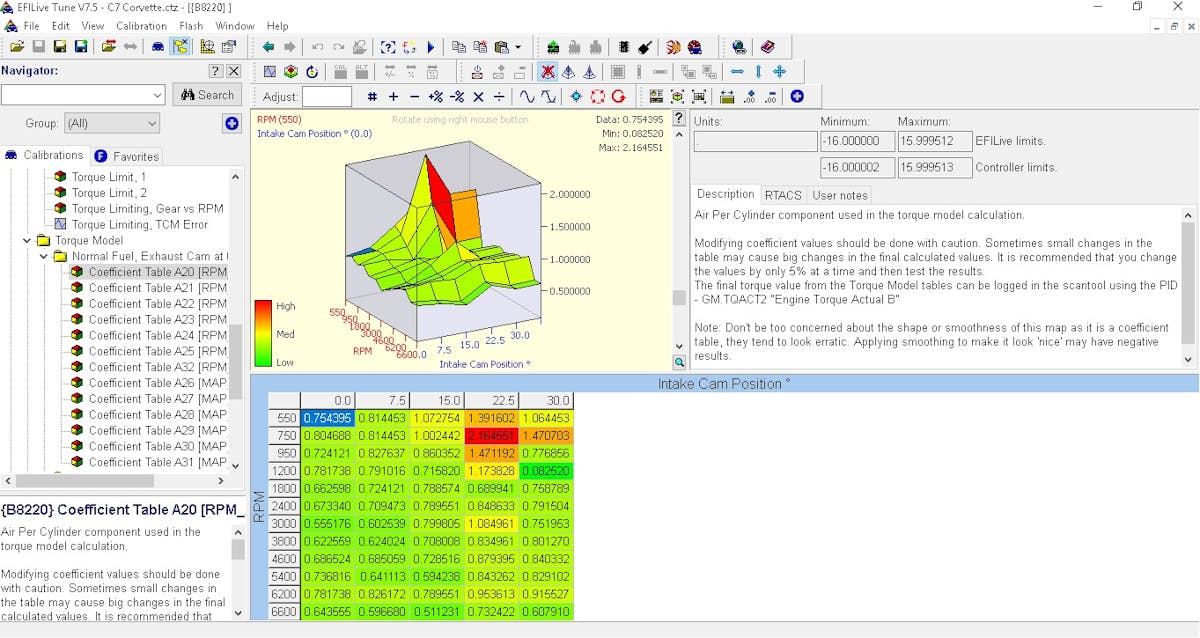Viewport: 1200px width, 638px height.
Task: Toggle the highlighted red X chart button
Action: (547, 72)
